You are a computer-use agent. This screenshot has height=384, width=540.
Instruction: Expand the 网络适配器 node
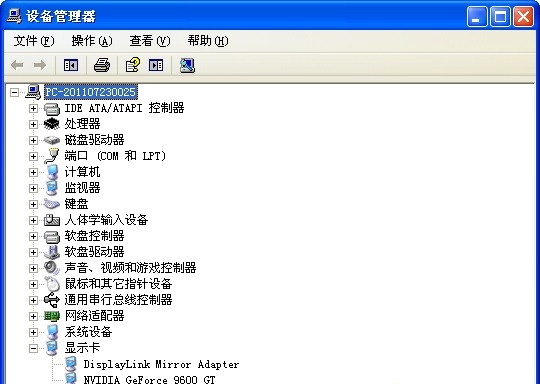(x=33, y=316)
